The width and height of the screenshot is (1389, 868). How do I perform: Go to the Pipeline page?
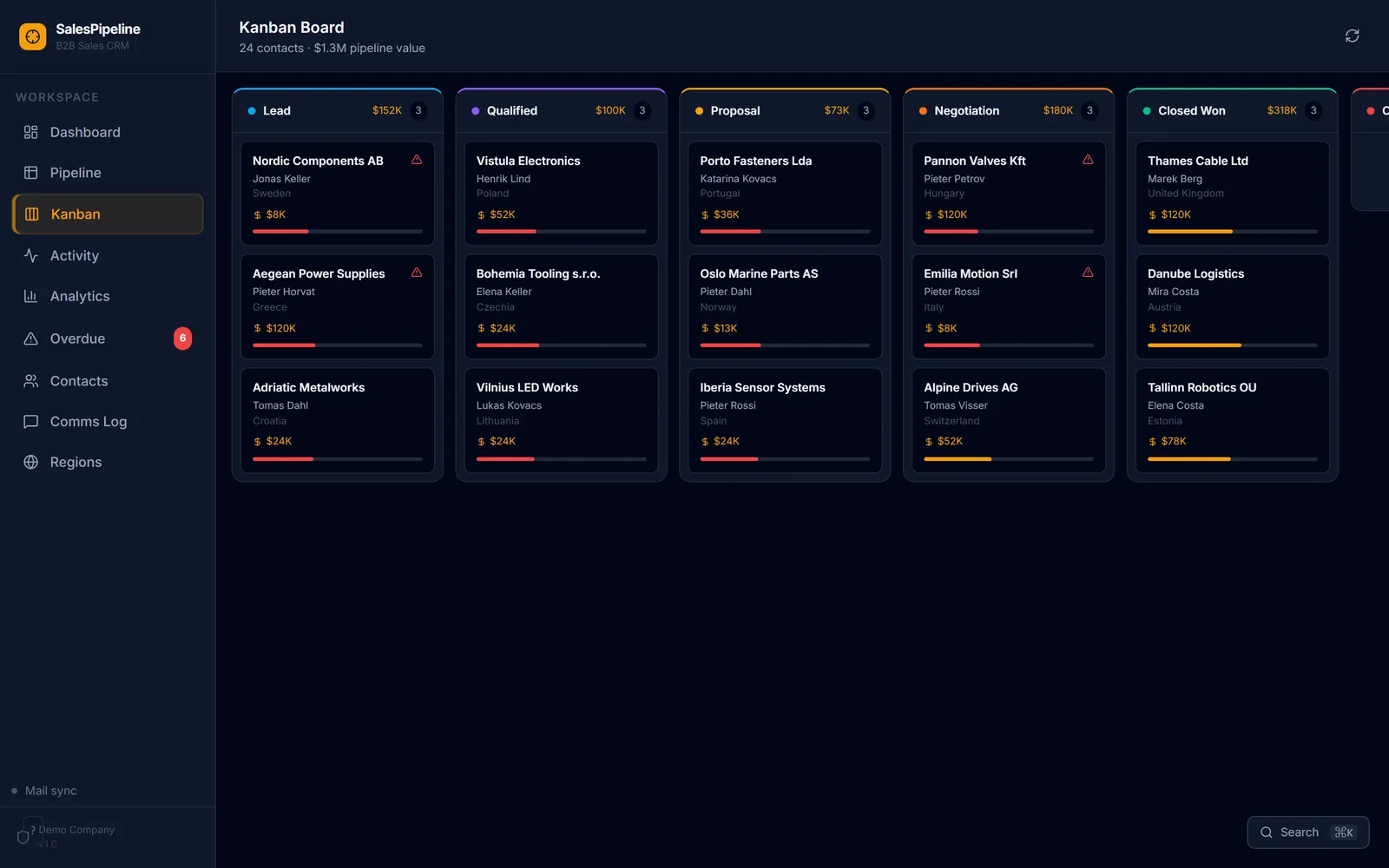pos(108,173)
